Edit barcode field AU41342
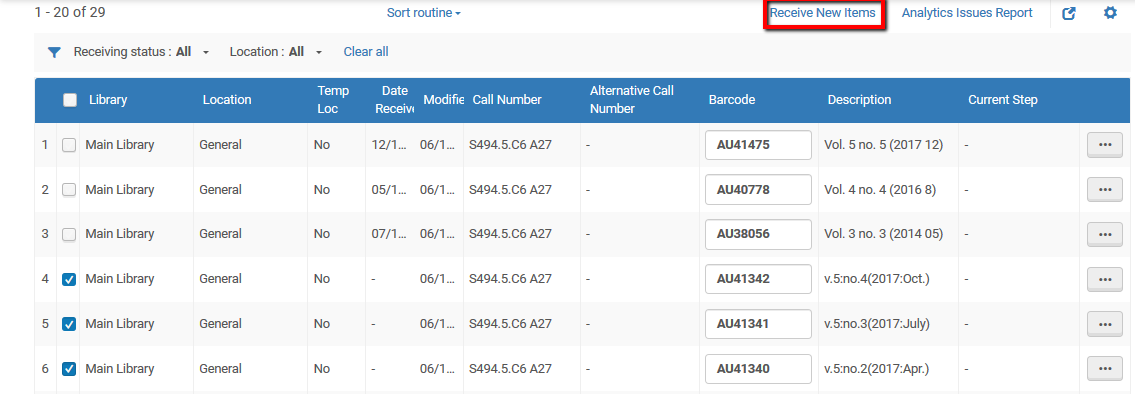 pos(758,279)
